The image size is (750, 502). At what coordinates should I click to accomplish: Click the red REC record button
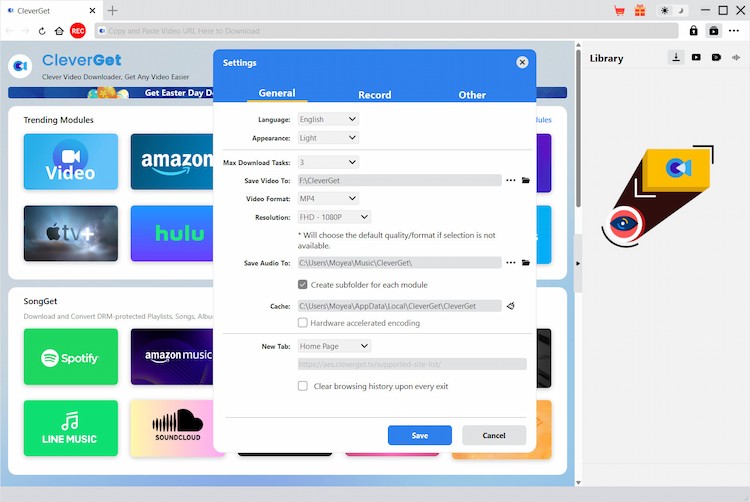[x=77, y=31]
